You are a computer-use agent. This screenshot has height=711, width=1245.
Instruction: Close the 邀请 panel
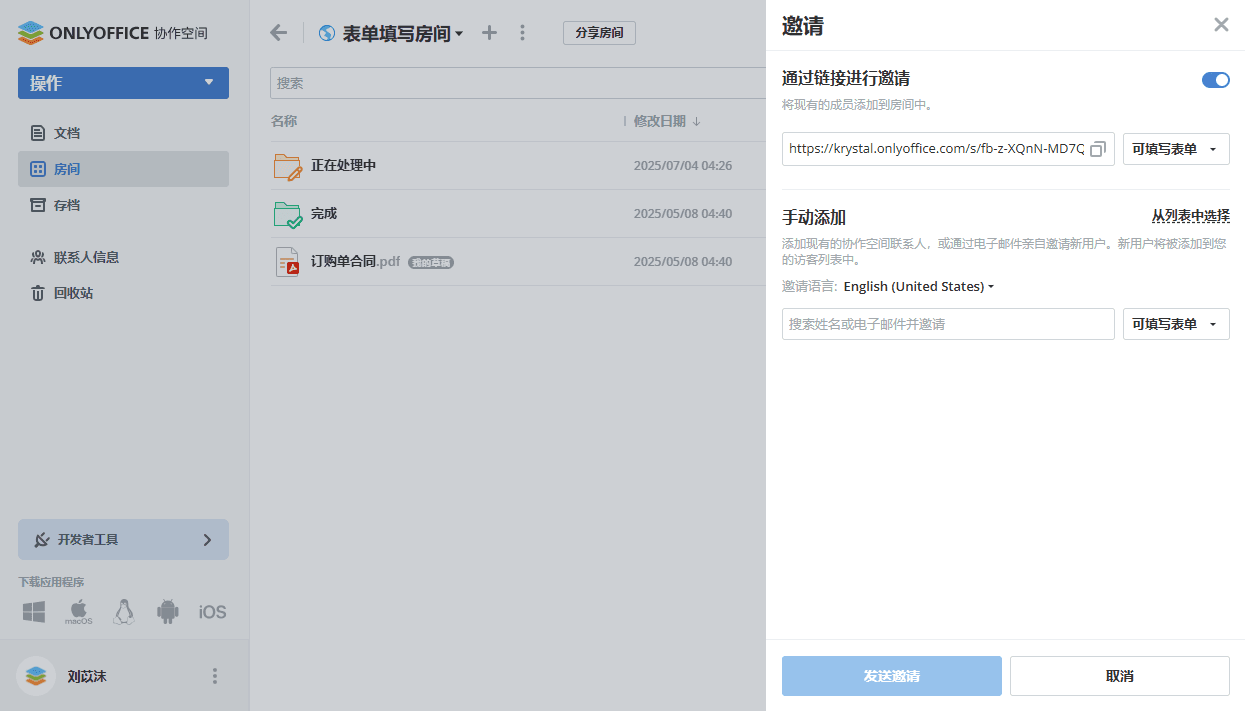(x=1221, y=25)
